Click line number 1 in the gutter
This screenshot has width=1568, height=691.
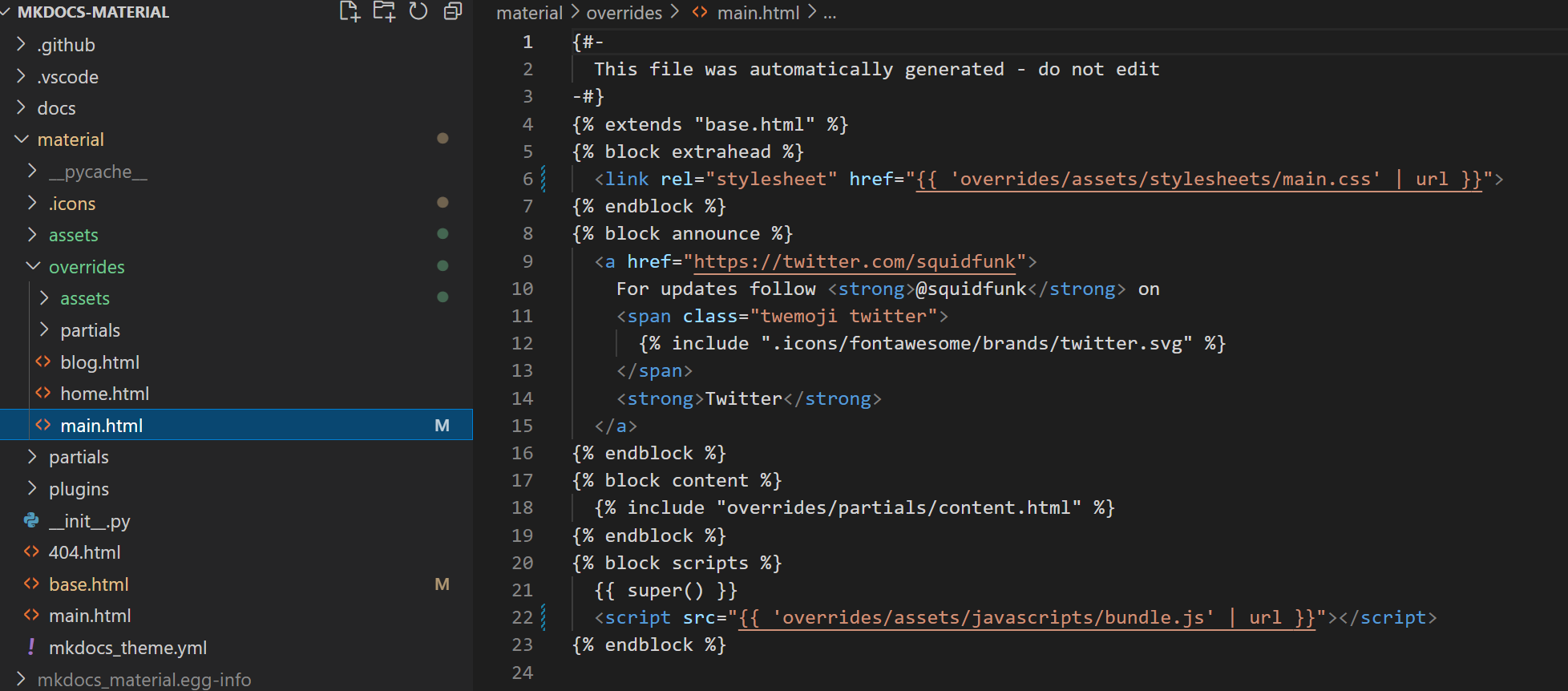pyautogui.click(x=527, y=42)
